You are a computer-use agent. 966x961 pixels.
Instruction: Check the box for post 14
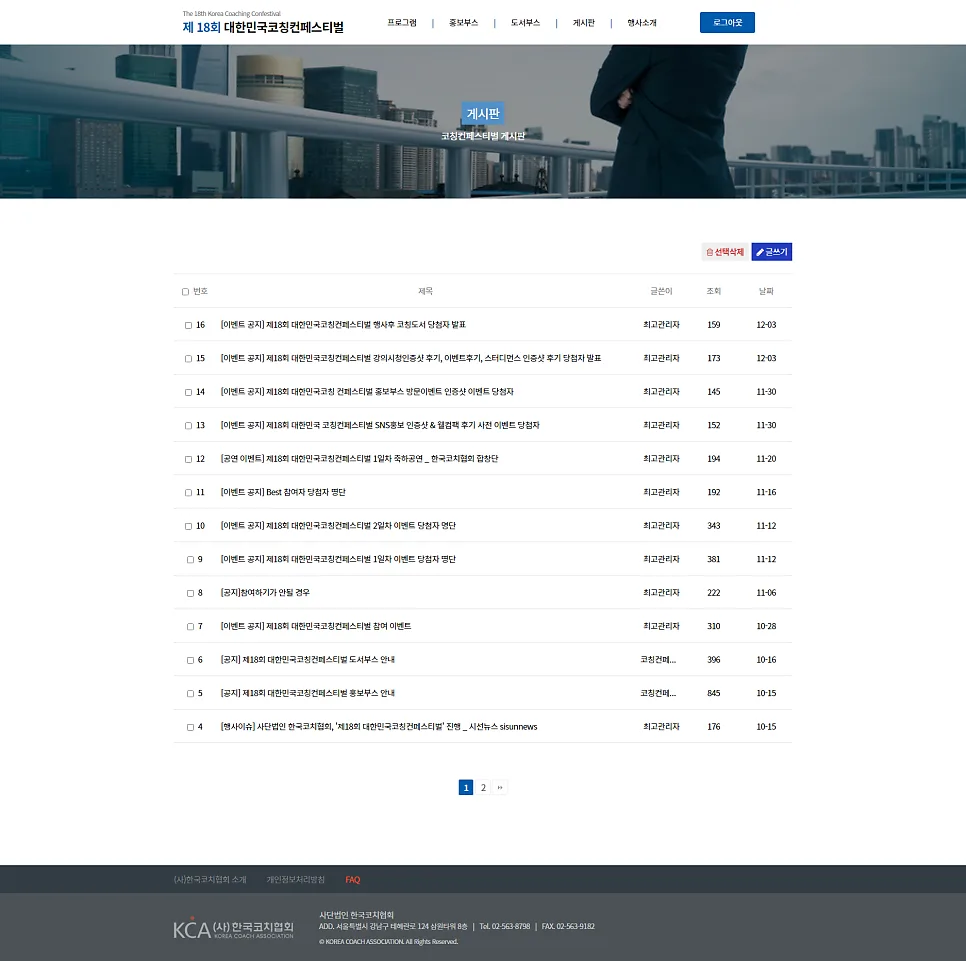pos(189,392)
